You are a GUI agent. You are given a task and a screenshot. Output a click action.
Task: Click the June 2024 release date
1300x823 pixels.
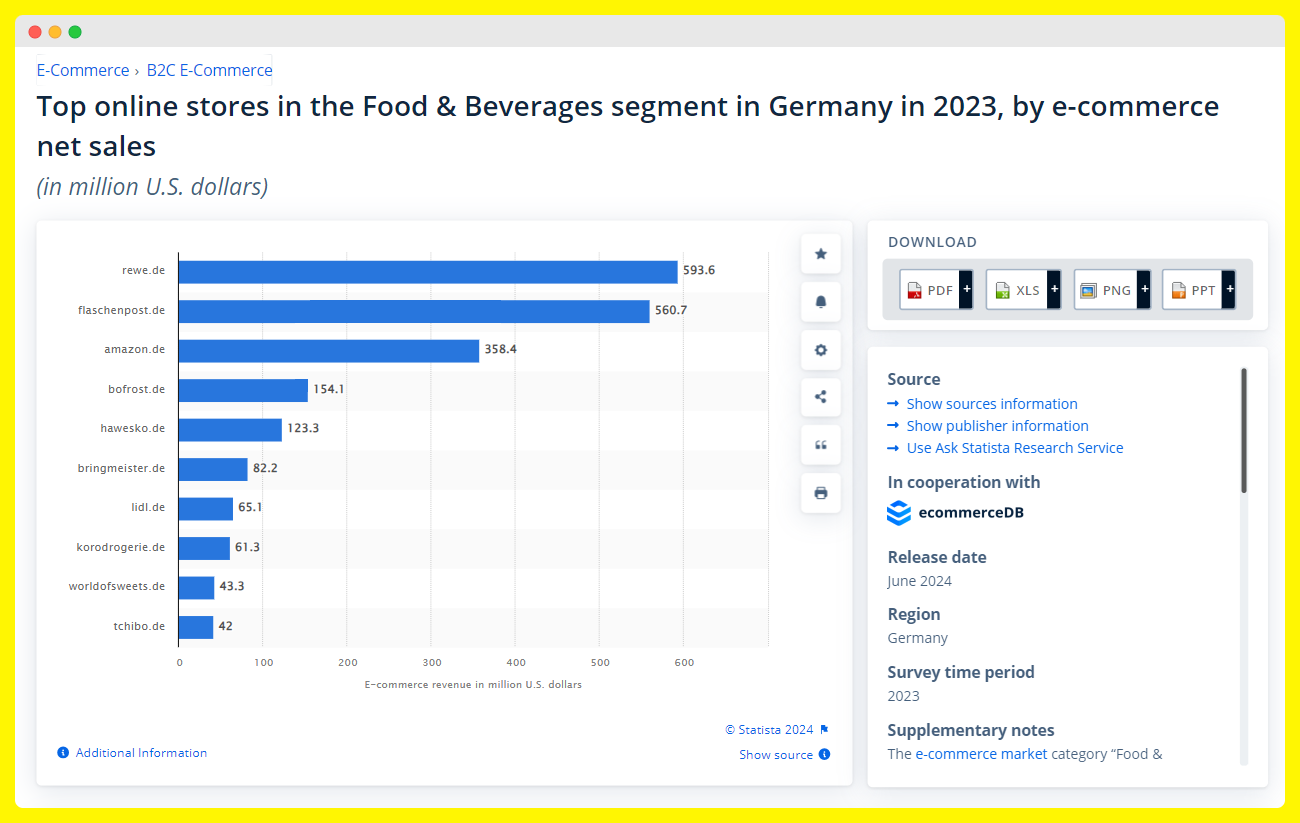(x=919, y=581)
